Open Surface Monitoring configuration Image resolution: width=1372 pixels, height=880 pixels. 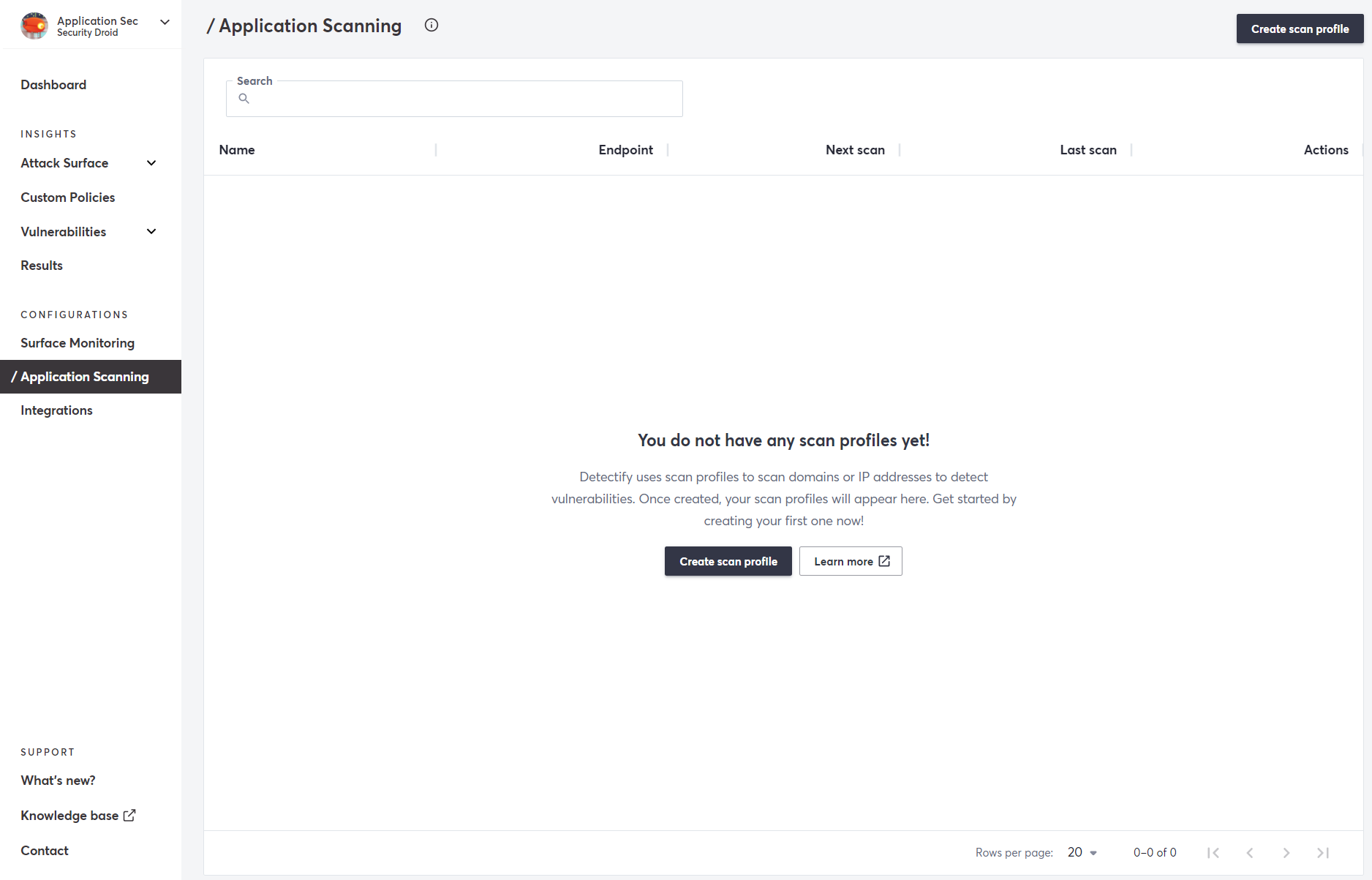(78, 342)
